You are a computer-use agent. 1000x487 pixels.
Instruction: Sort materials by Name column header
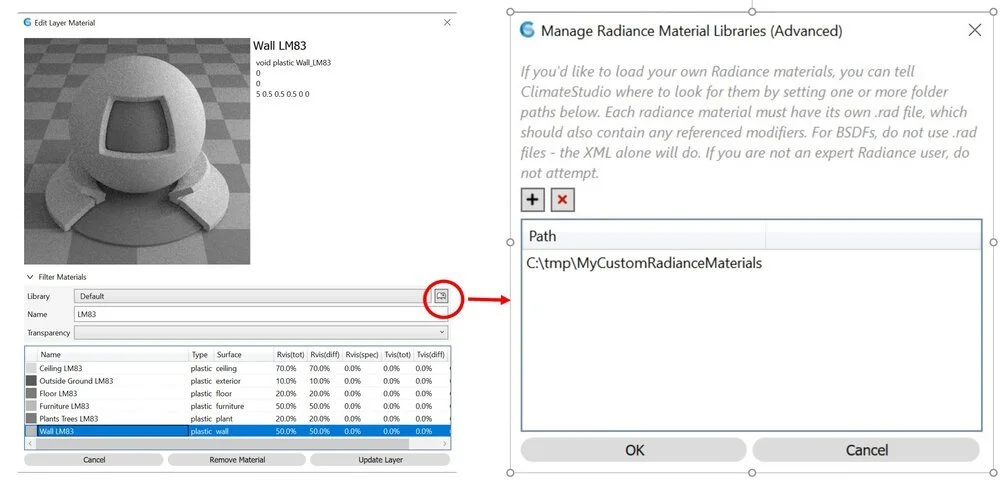tap(113, 354)
